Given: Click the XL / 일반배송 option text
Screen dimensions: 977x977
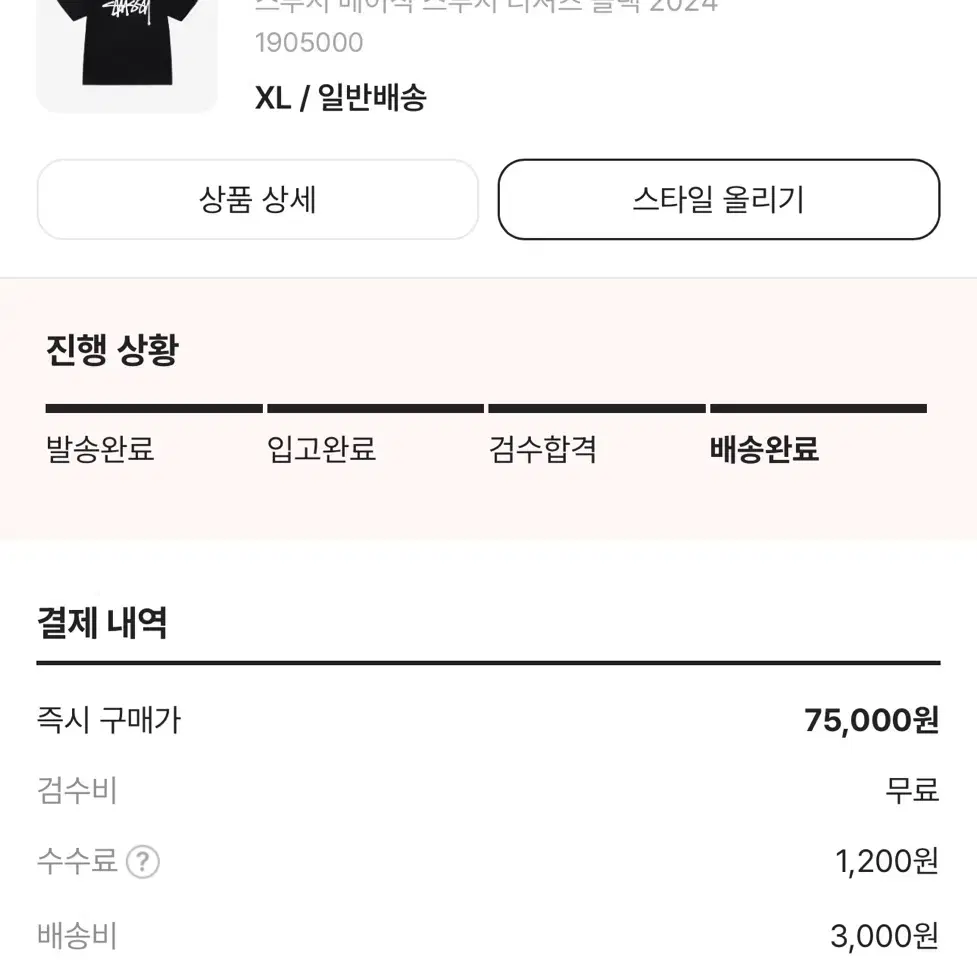Looking at the screenshot, I should click(341, 98).
